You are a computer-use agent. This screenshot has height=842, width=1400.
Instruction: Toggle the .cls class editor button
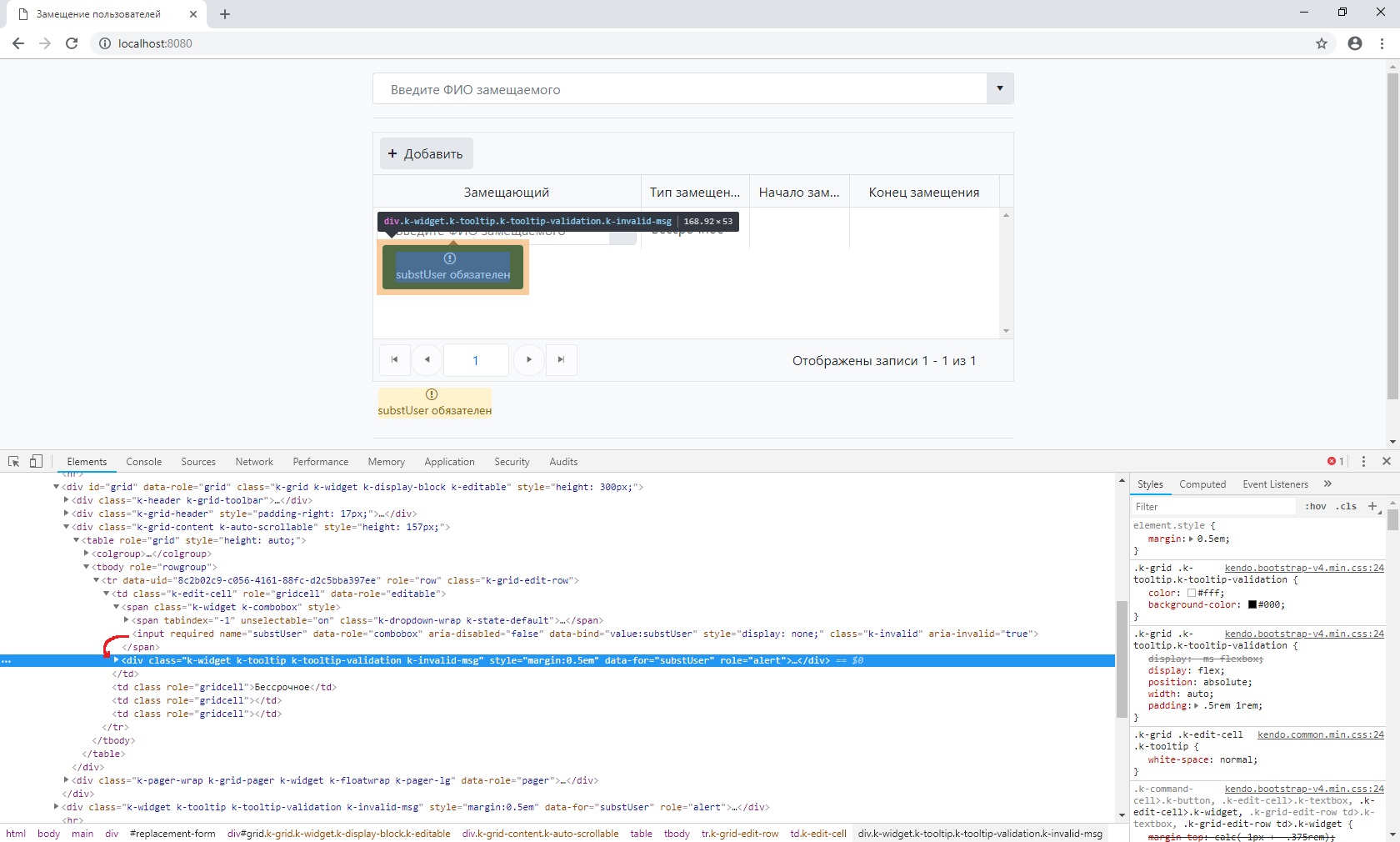tap(1347, 506)
